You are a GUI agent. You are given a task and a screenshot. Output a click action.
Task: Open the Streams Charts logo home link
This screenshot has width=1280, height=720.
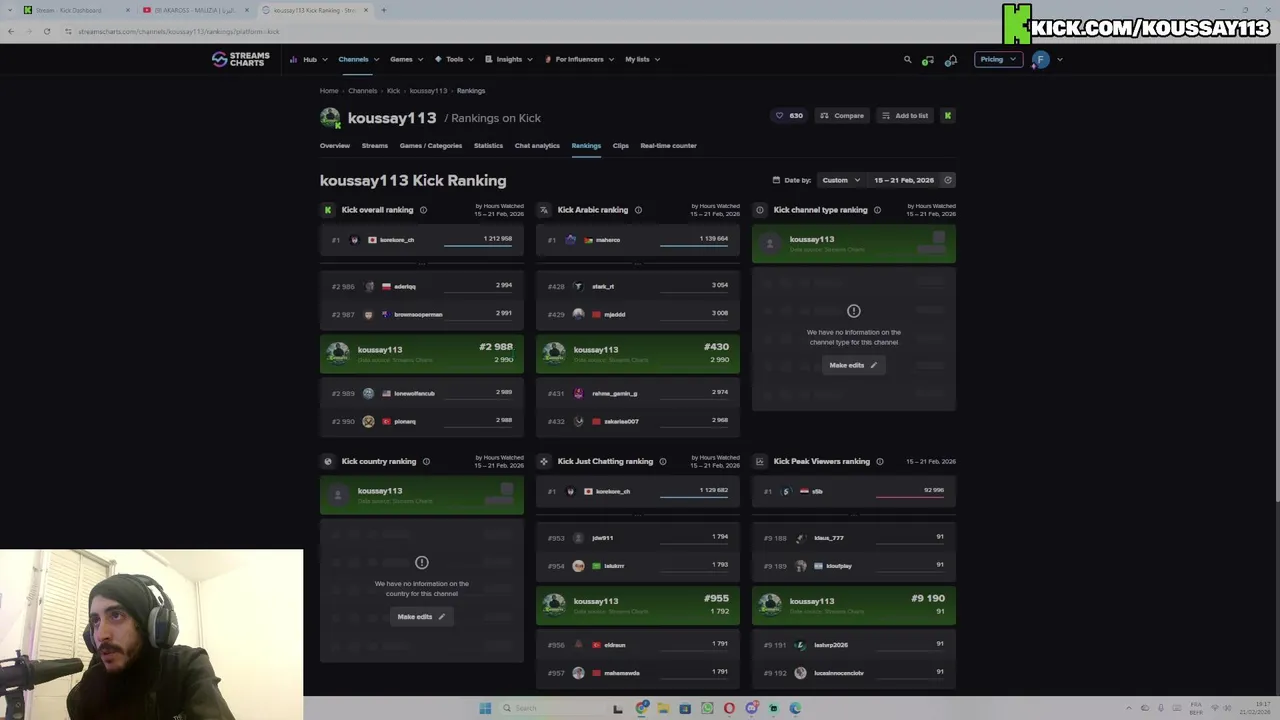pos(241,59)
